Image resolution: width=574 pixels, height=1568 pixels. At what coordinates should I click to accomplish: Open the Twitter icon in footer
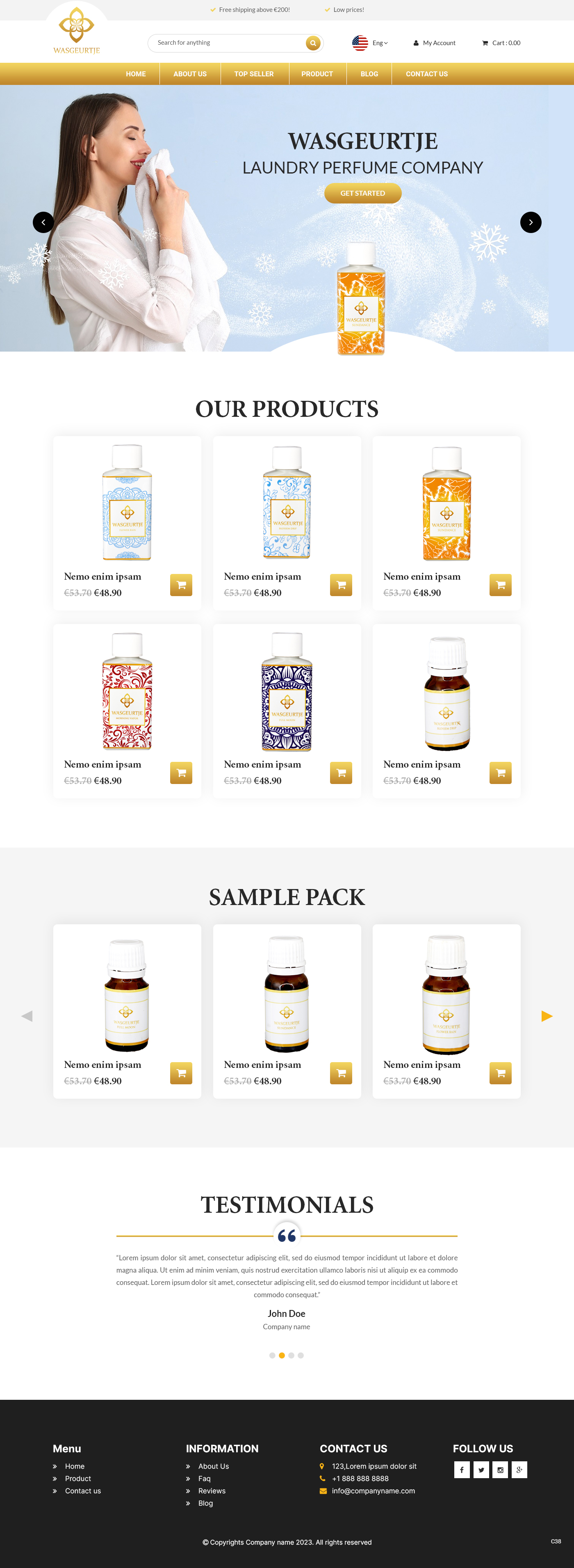(x=481, y=1470)
